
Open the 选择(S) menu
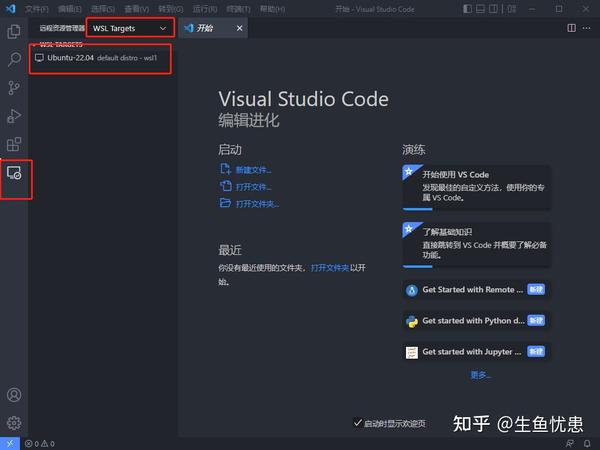point(103,9)
